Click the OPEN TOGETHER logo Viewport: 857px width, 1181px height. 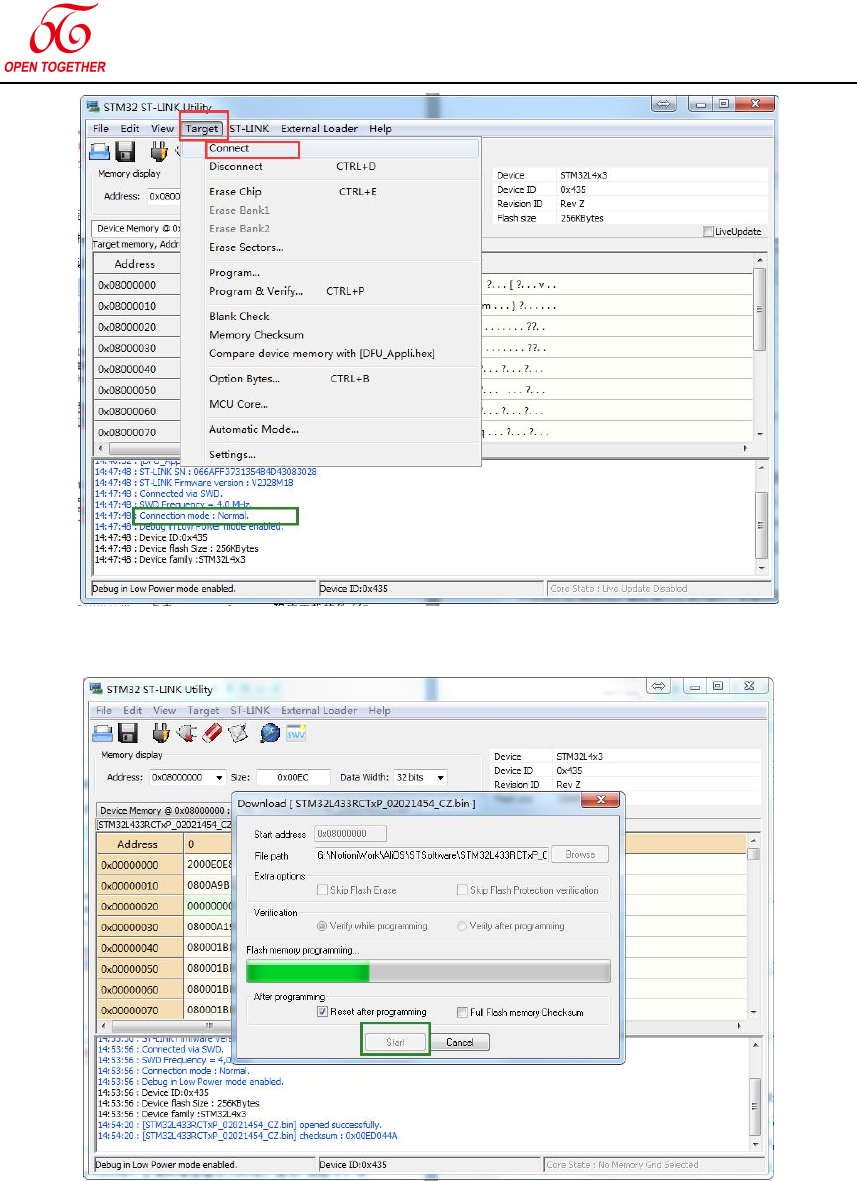[56, 38]
